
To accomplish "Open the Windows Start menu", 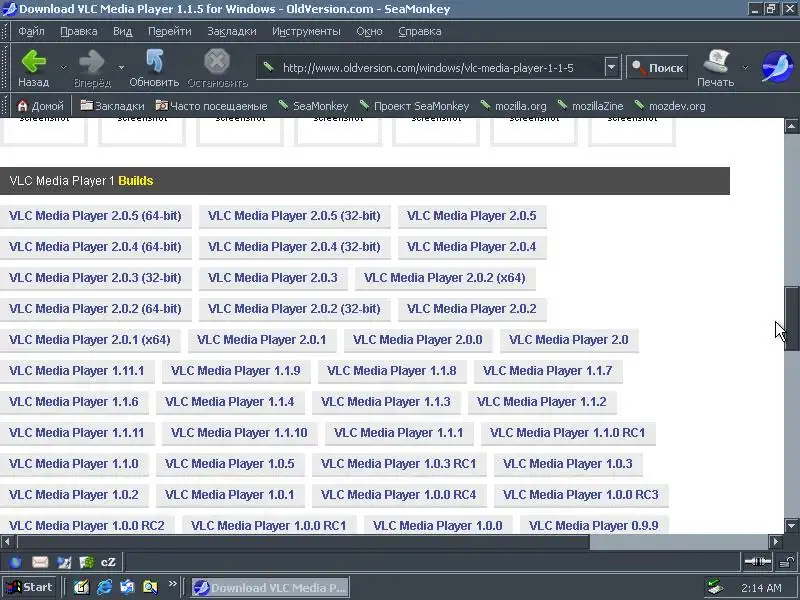I will [30, 587].
